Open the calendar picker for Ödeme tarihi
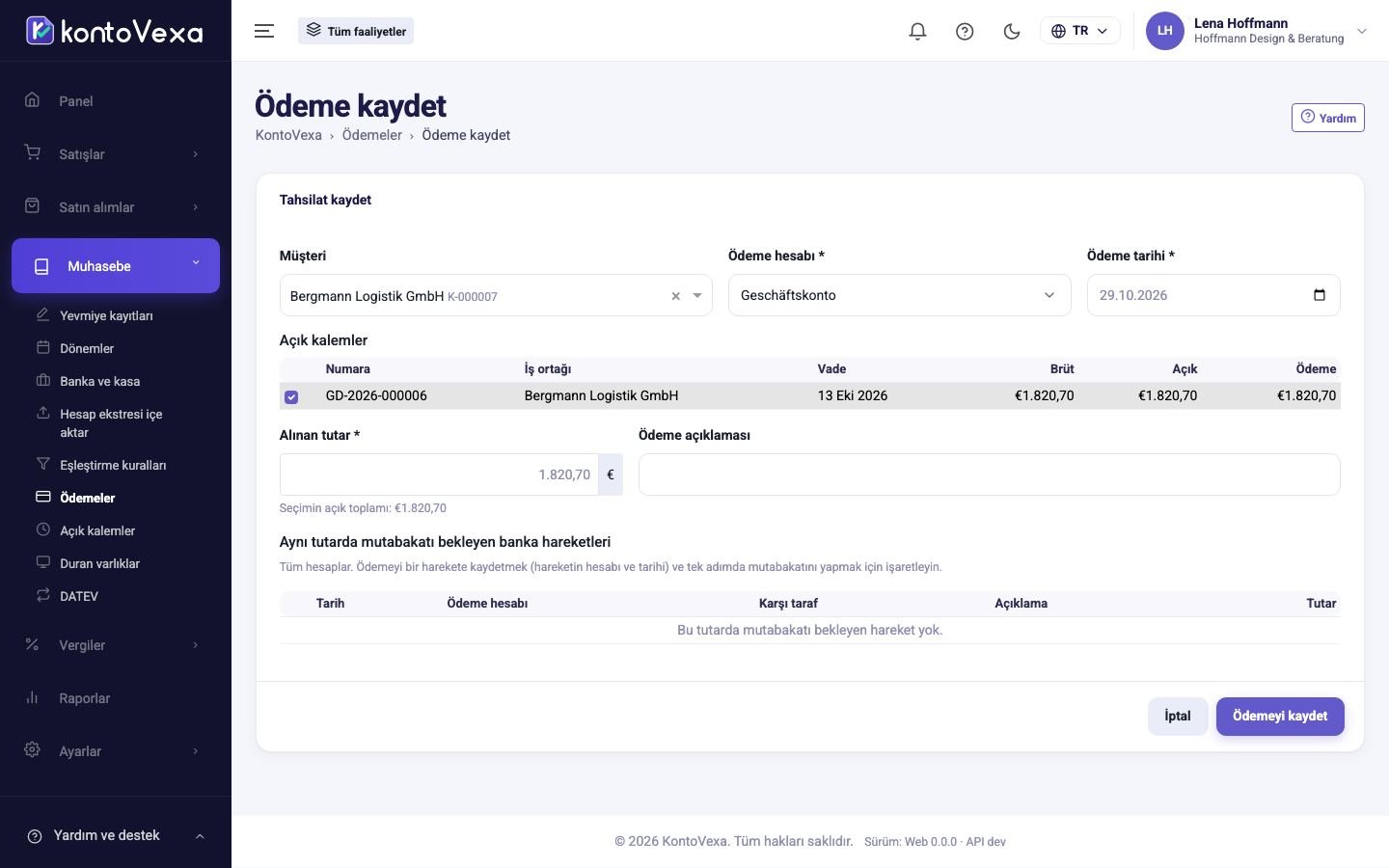The image size is (1389, 868). click(1320, 295)
